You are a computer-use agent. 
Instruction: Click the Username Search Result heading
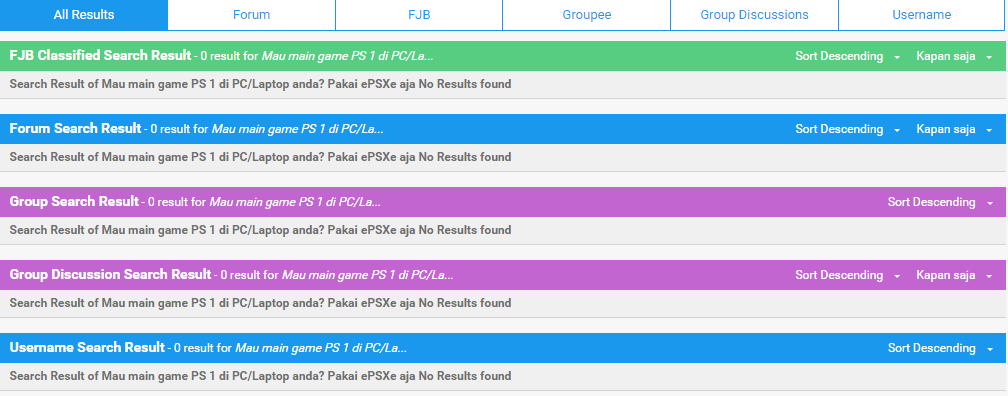pos(87,348)
